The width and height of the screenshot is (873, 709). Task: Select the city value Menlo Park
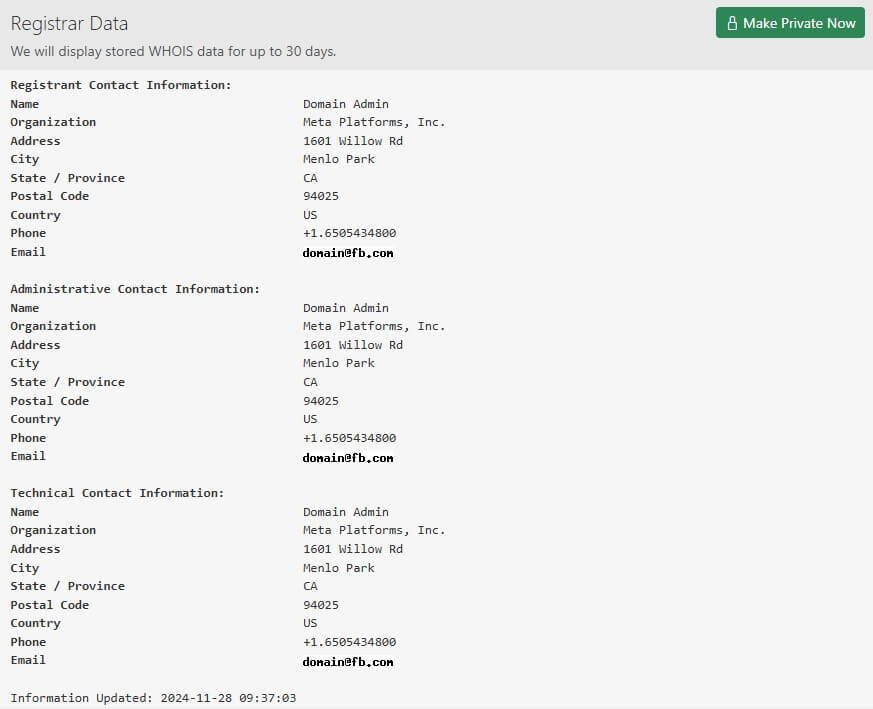tap(337, 159)
